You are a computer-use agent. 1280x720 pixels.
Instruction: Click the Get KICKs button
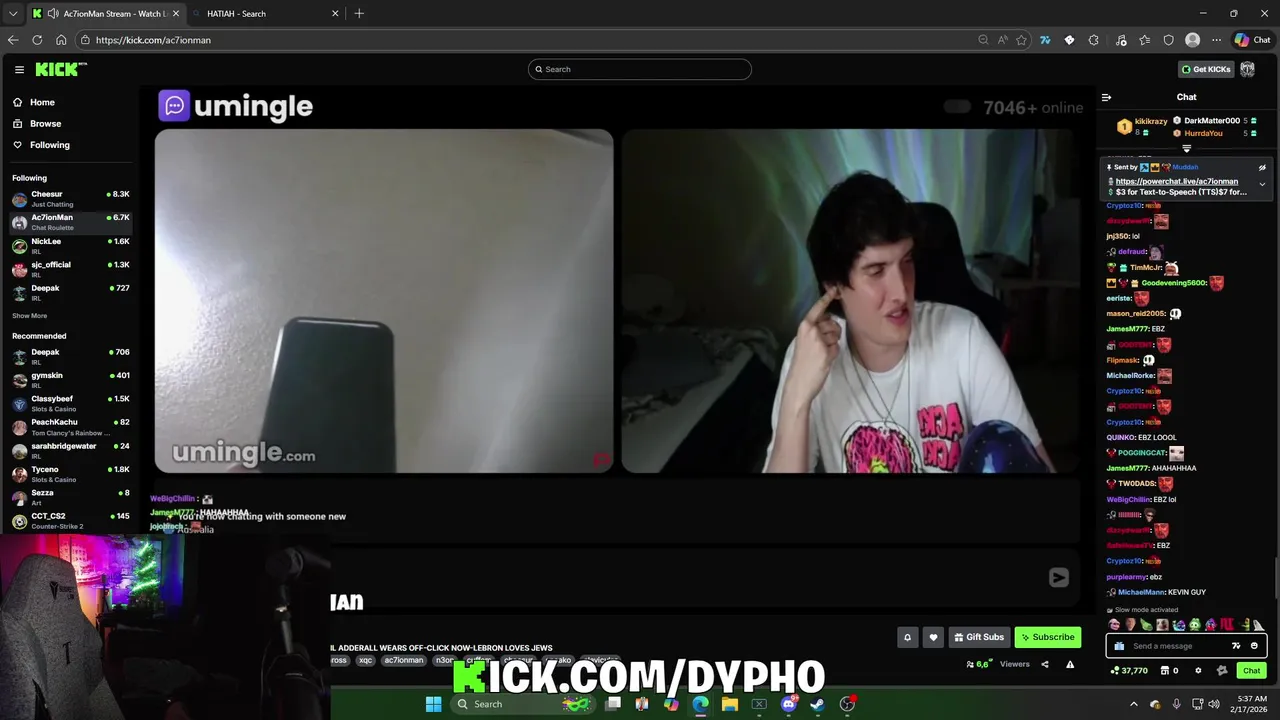coord(1206,69)
